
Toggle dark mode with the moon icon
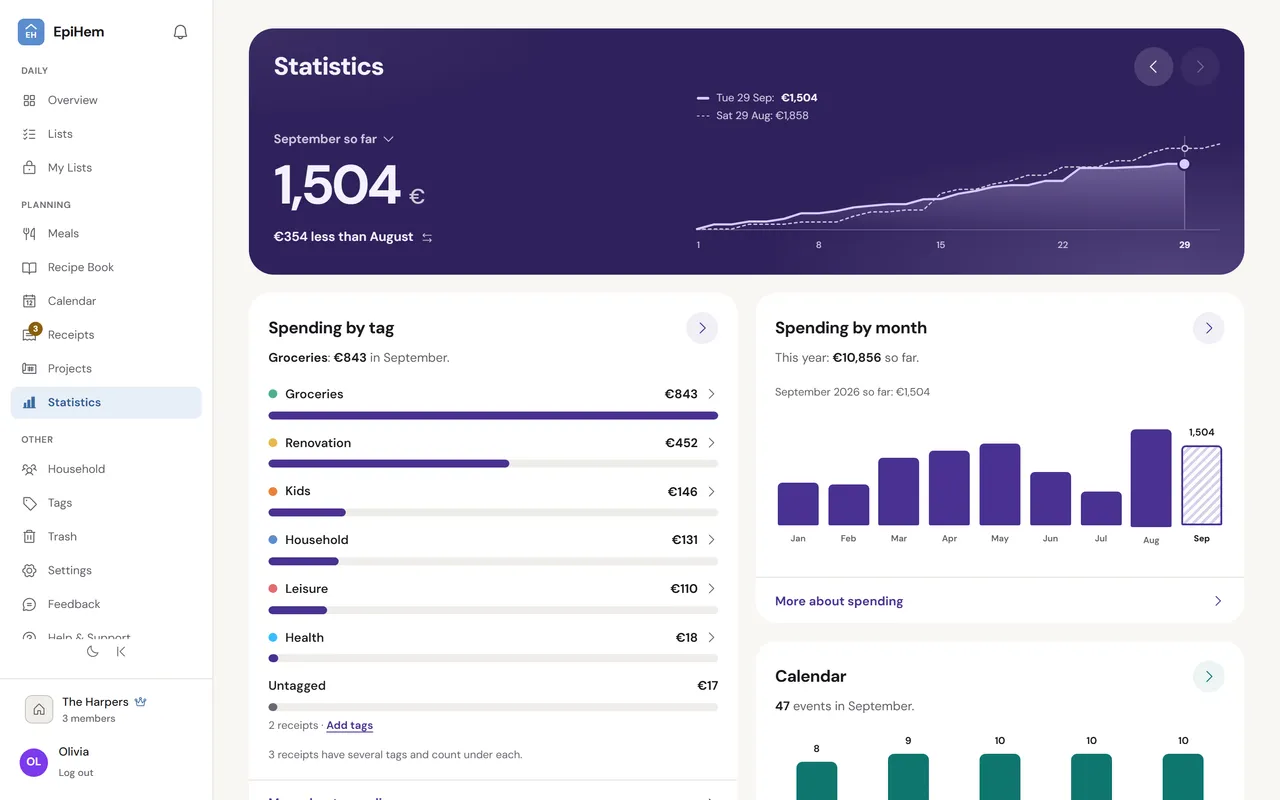pyautogui.click(x=93, y=651)
